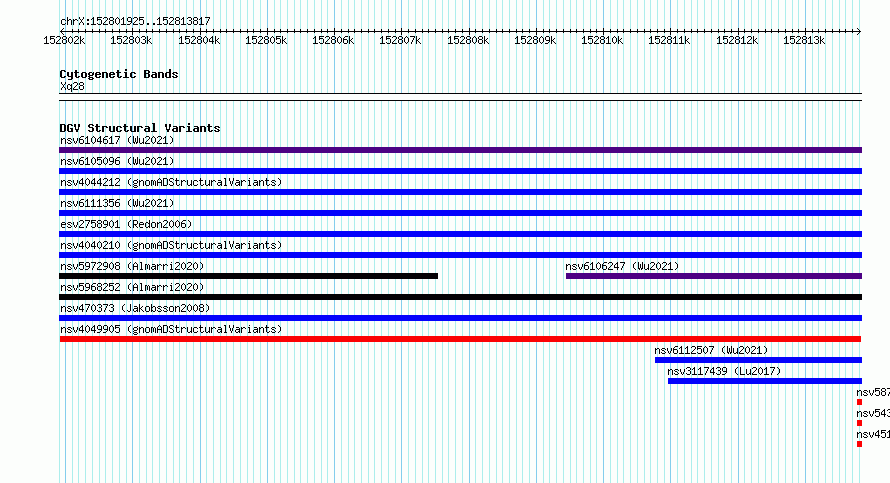
Task: Select the nsv3117439 (Lu2017) variant bar
Action: (x=765, y=381)
